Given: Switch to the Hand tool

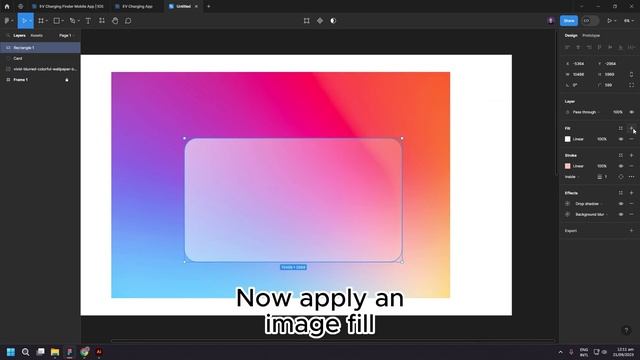Looking at the screenshot, I should 115,21.
